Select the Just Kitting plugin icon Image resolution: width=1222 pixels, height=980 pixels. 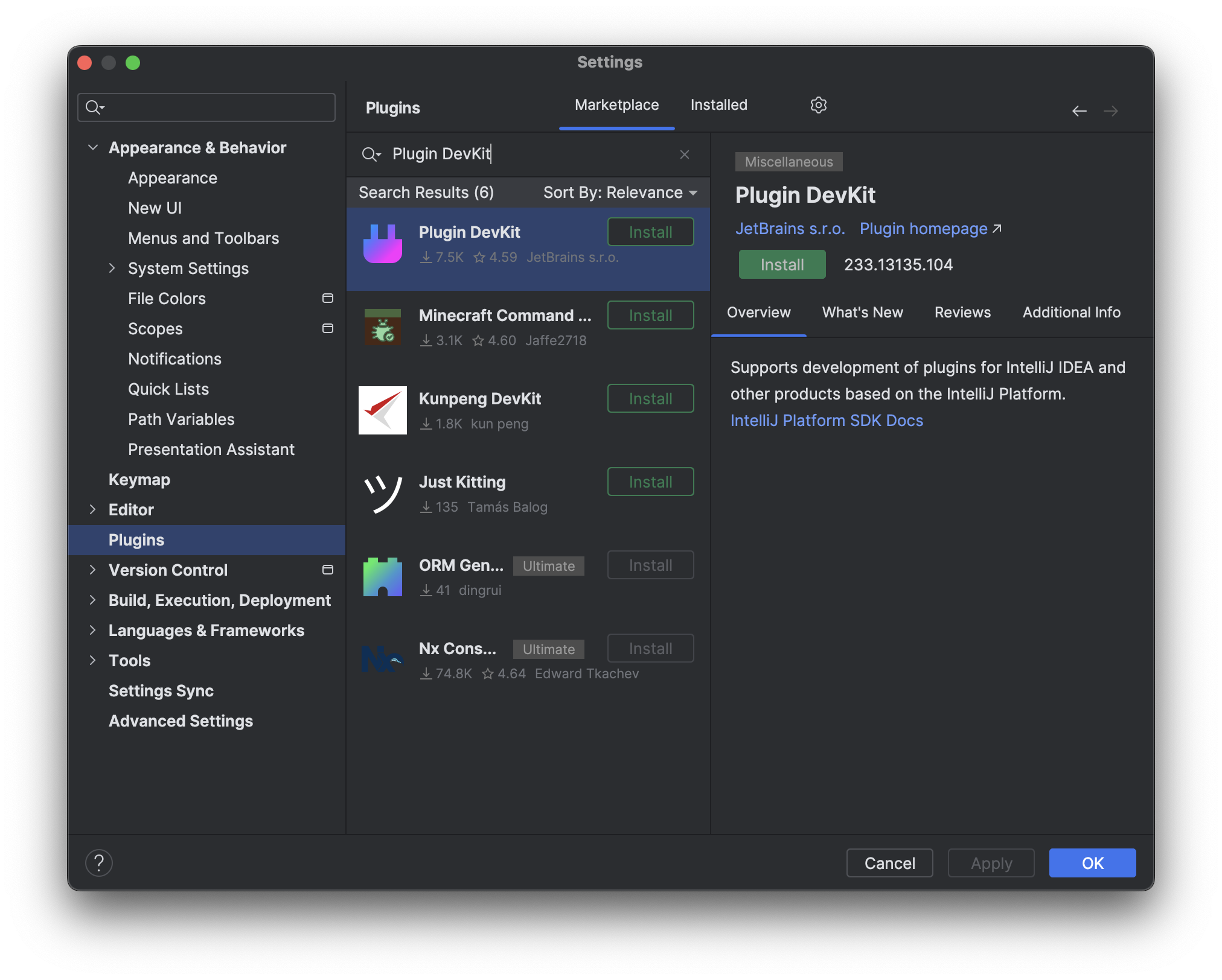point(383,494)
